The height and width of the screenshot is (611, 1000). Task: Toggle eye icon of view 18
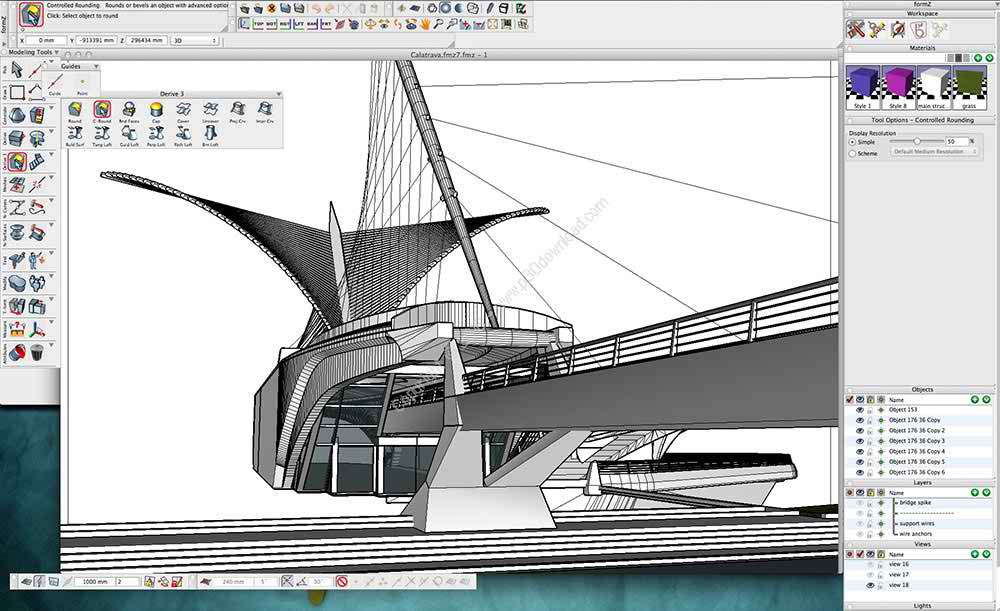[870, 585]
